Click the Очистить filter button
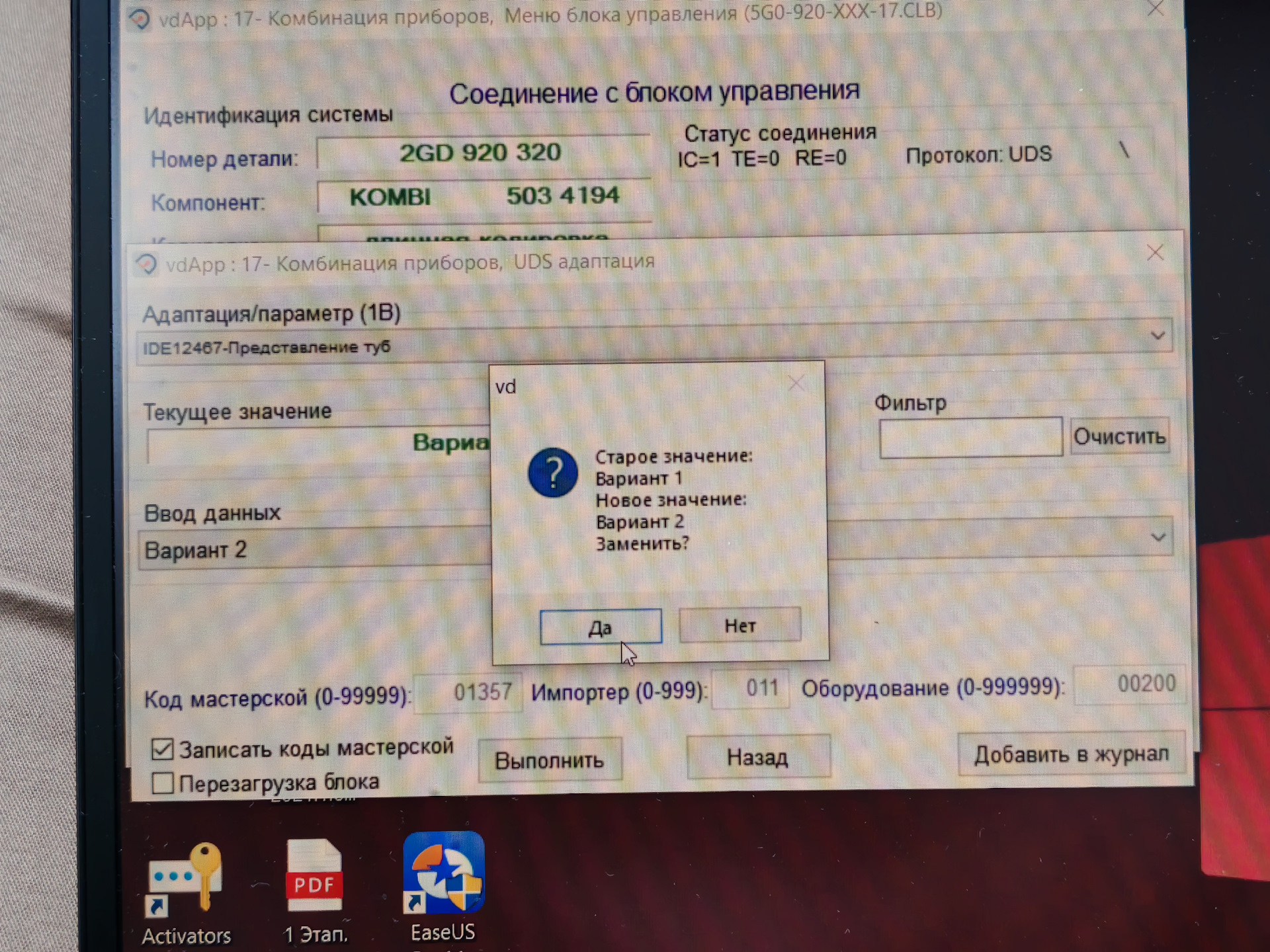Screen dimensions: 1270x952 1120,436
